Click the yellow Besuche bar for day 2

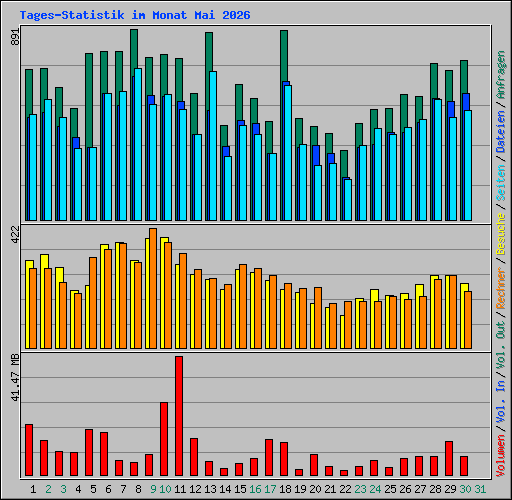click(x=44, y=301)
